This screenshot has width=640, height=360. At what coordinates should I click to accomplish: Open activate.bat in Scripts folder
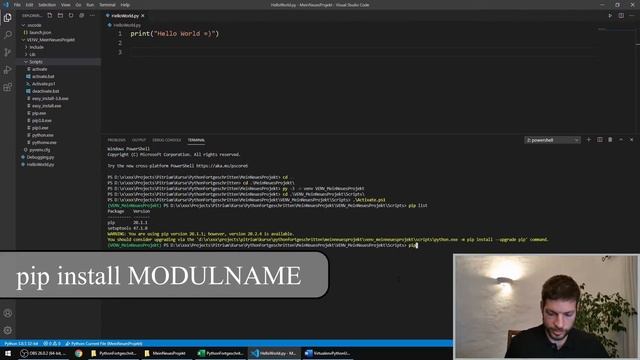click(x=43, y=77)
